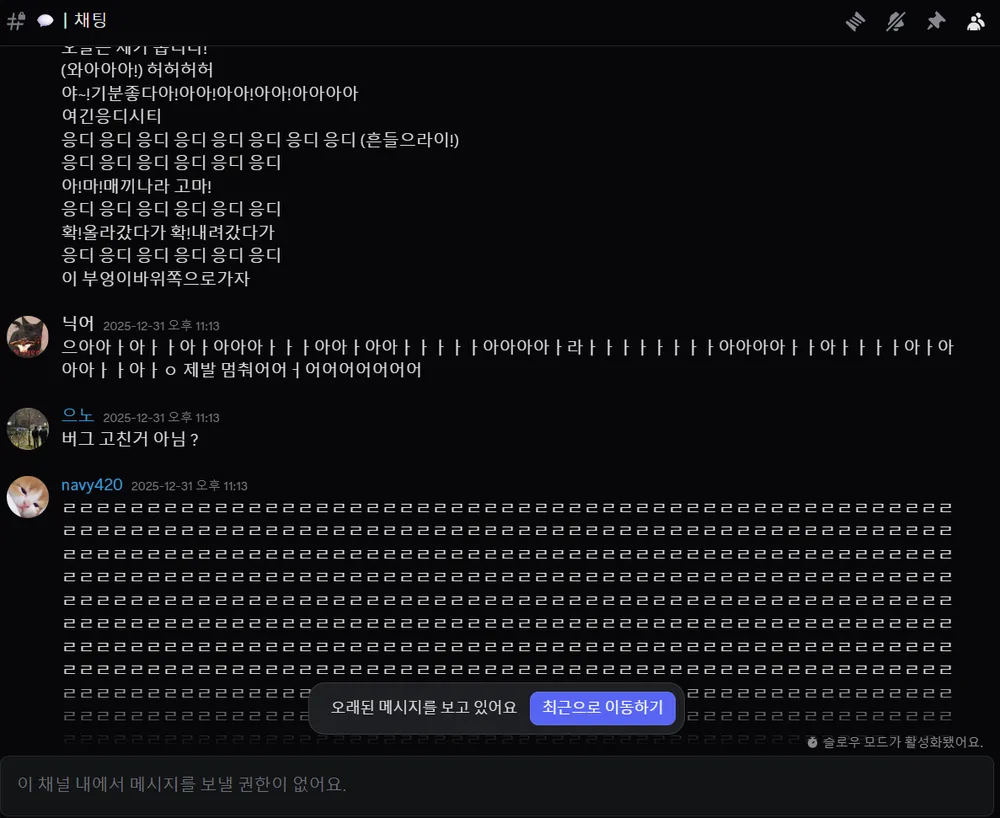This screenshot has width=1000, height=818.
Task: Click the speech bubble emoji in the channel name
Action: coord(44,20)
